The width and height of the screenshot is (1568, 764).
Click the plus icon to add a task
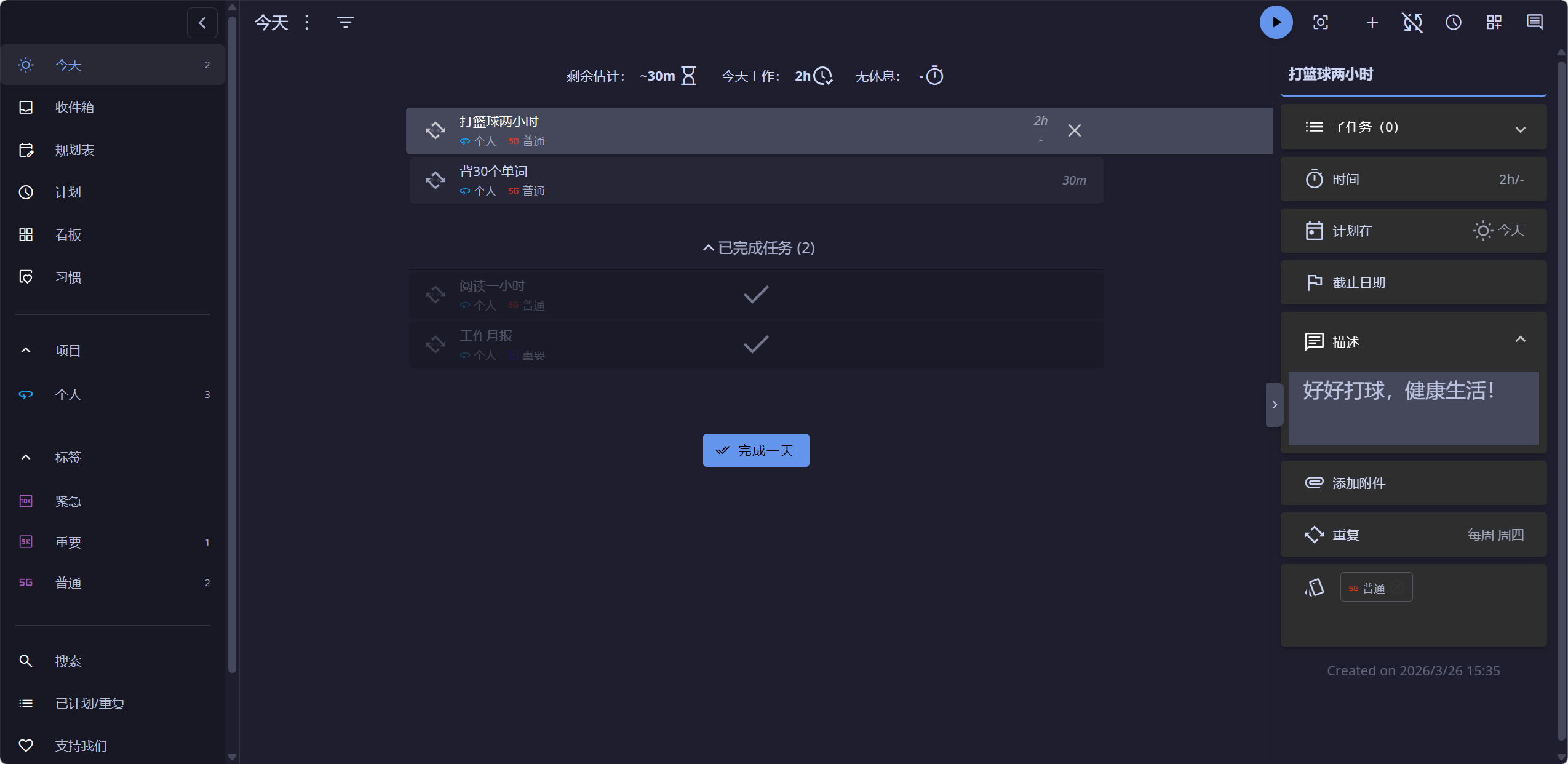[1372, 23]
